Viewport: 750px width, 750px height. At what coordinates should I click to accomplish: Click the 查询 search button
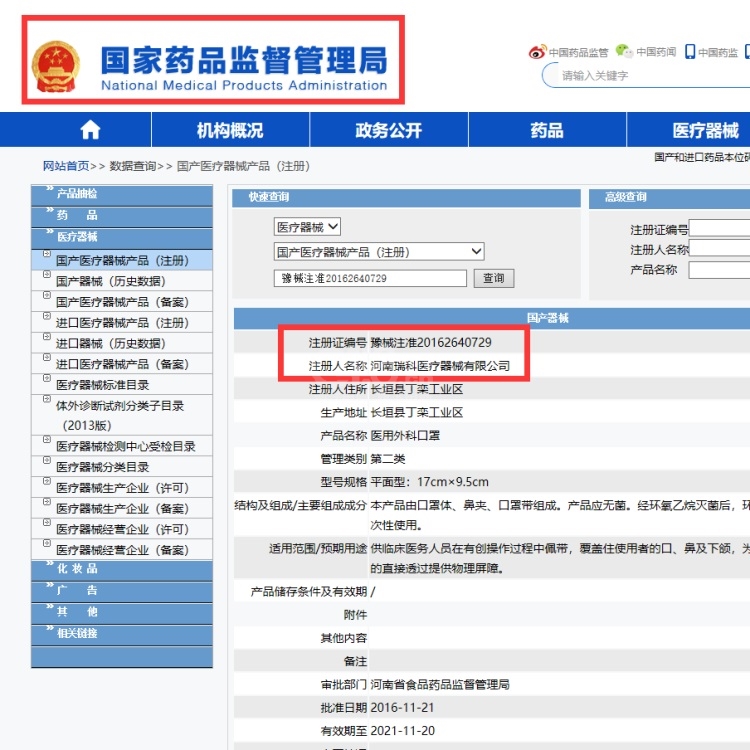[x=494, y=279]
